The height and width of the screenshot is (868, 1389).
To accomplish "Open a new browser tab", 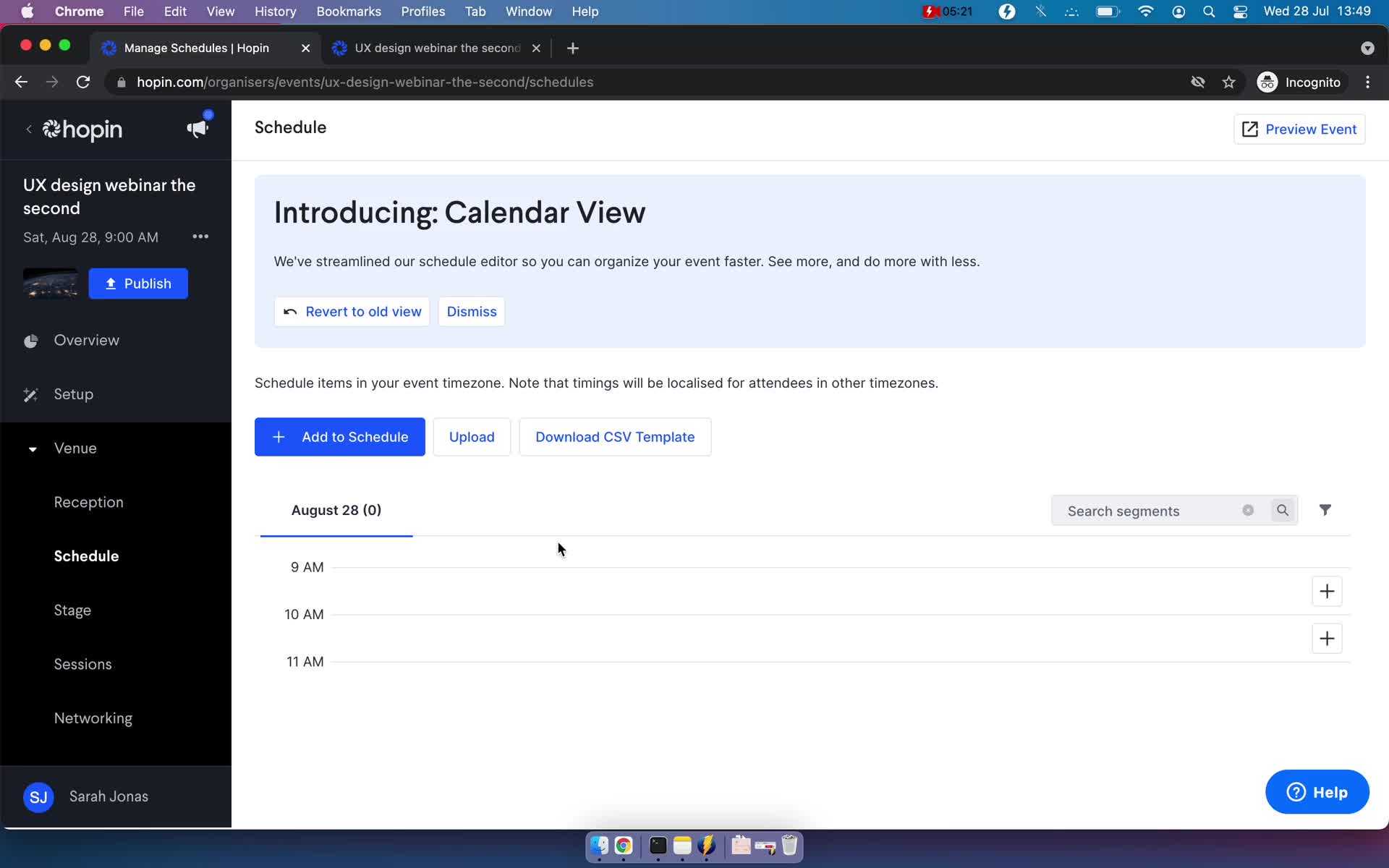I will pyautogui.click(x=573, y=48).
